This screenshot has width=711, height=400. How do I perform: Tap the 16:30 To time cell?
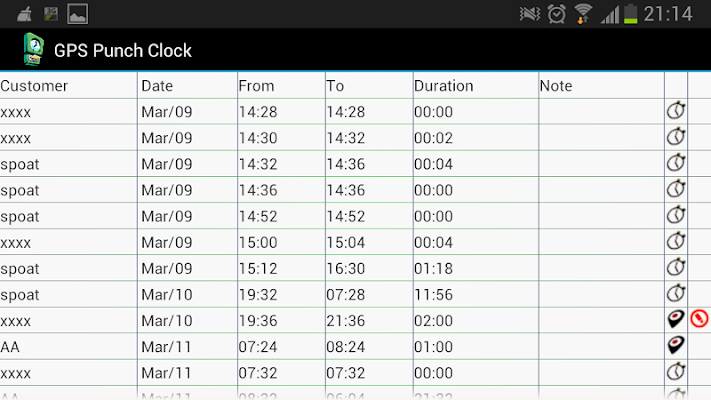[346, 268]
